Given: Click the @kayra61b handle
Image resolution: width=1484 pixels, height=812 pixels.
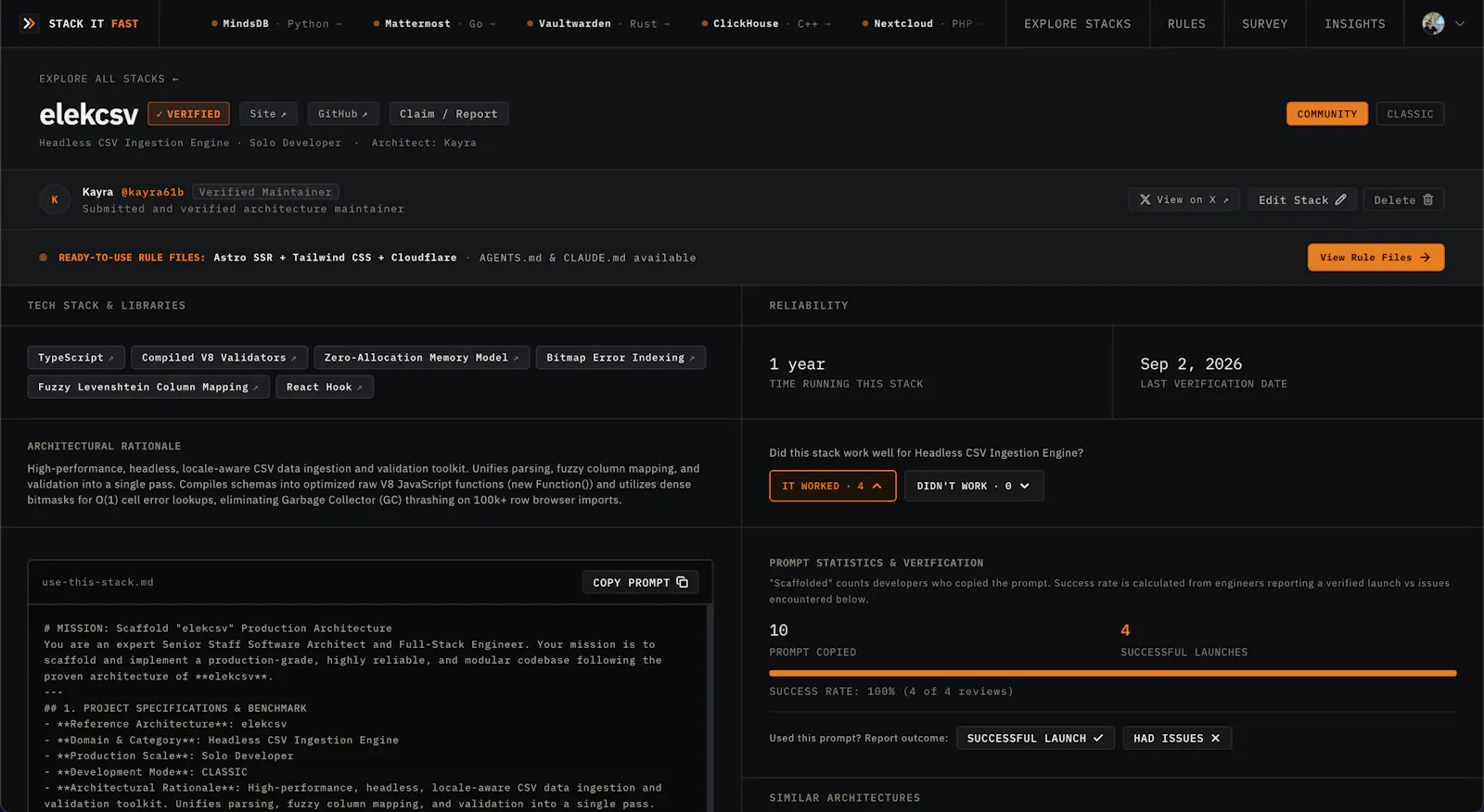Looking at the screenshot, I should coord(152,192).
